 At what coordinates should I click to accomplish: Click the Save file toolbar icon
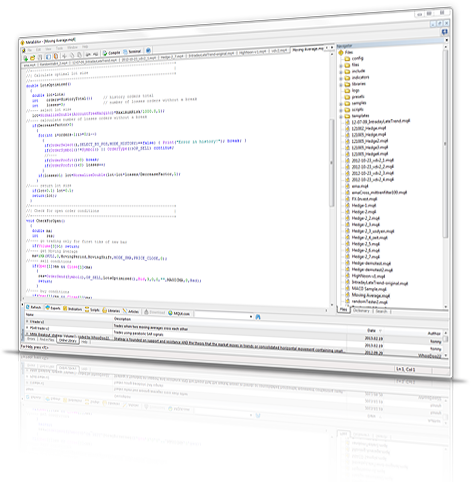pos(40,57)
